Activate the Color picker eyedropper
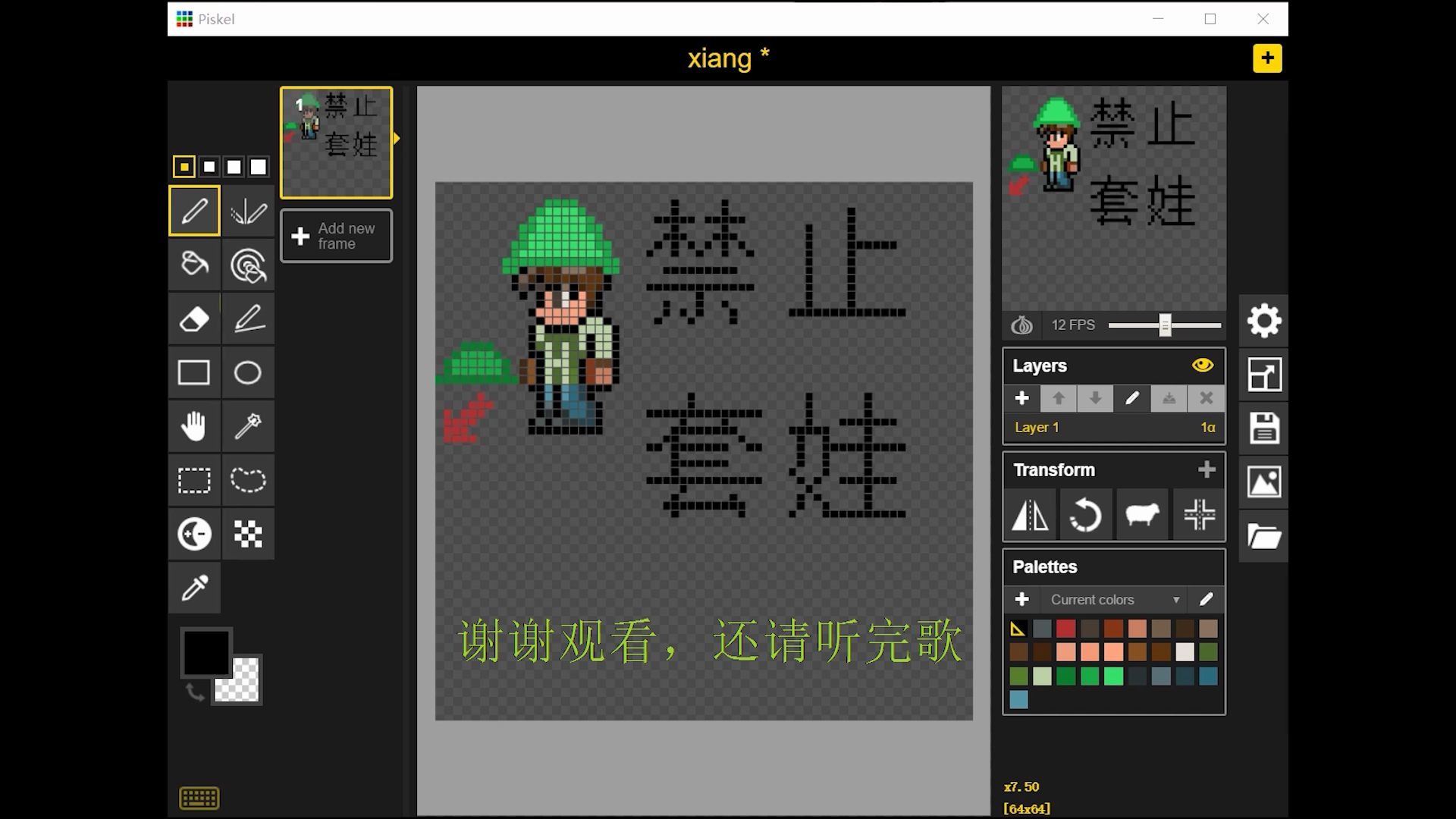This screenshot has height=819, width=1456. [194, 588]
